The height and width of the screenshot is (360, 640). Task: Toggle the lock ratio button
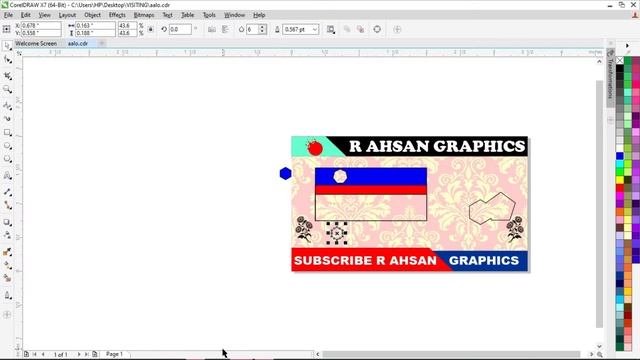click(x=151, y=29)
